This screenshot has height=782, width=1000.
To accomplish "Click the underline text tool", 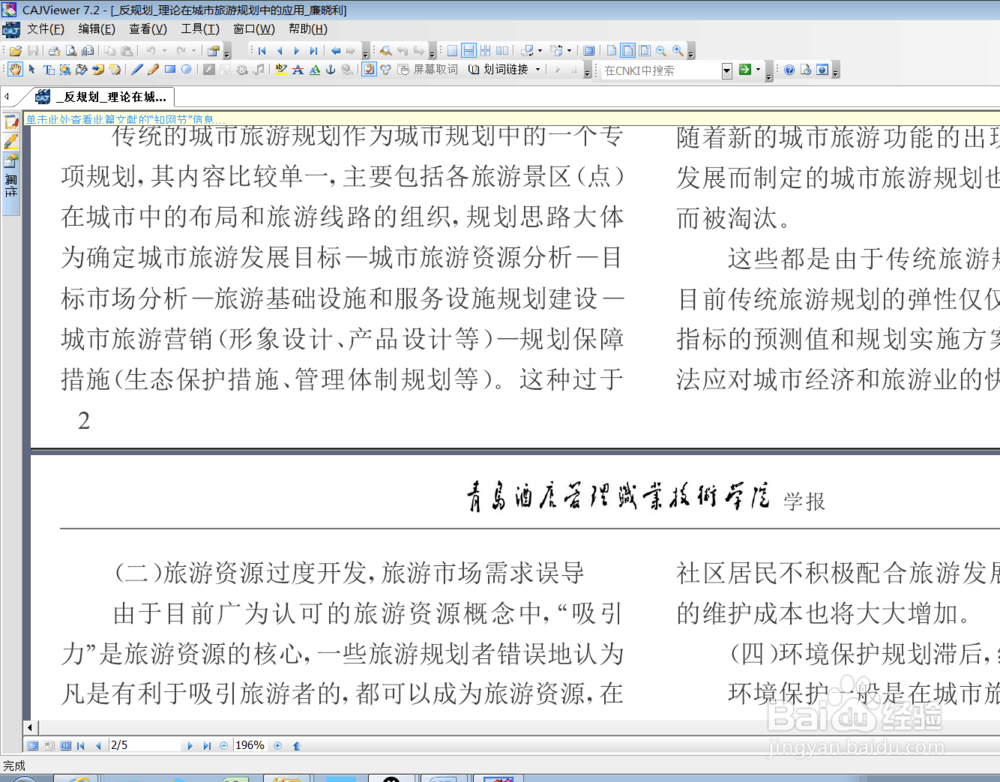I will [x=314, y=70].
